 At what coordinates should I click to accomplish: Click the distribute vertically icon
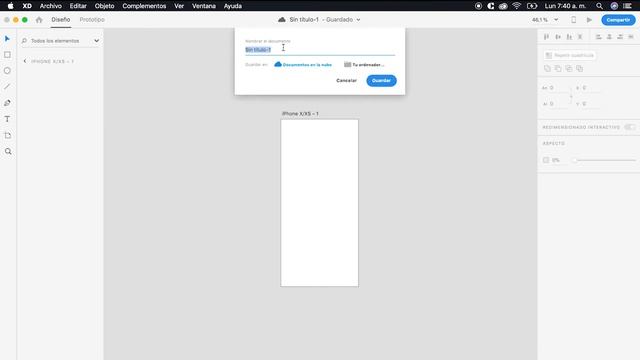pos(580,37)
